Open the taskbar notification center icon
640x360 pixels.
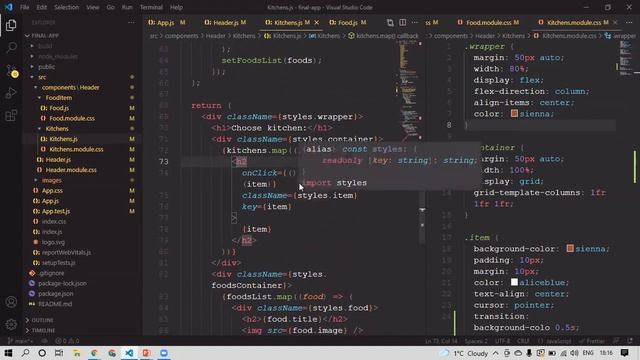point(624,353)
